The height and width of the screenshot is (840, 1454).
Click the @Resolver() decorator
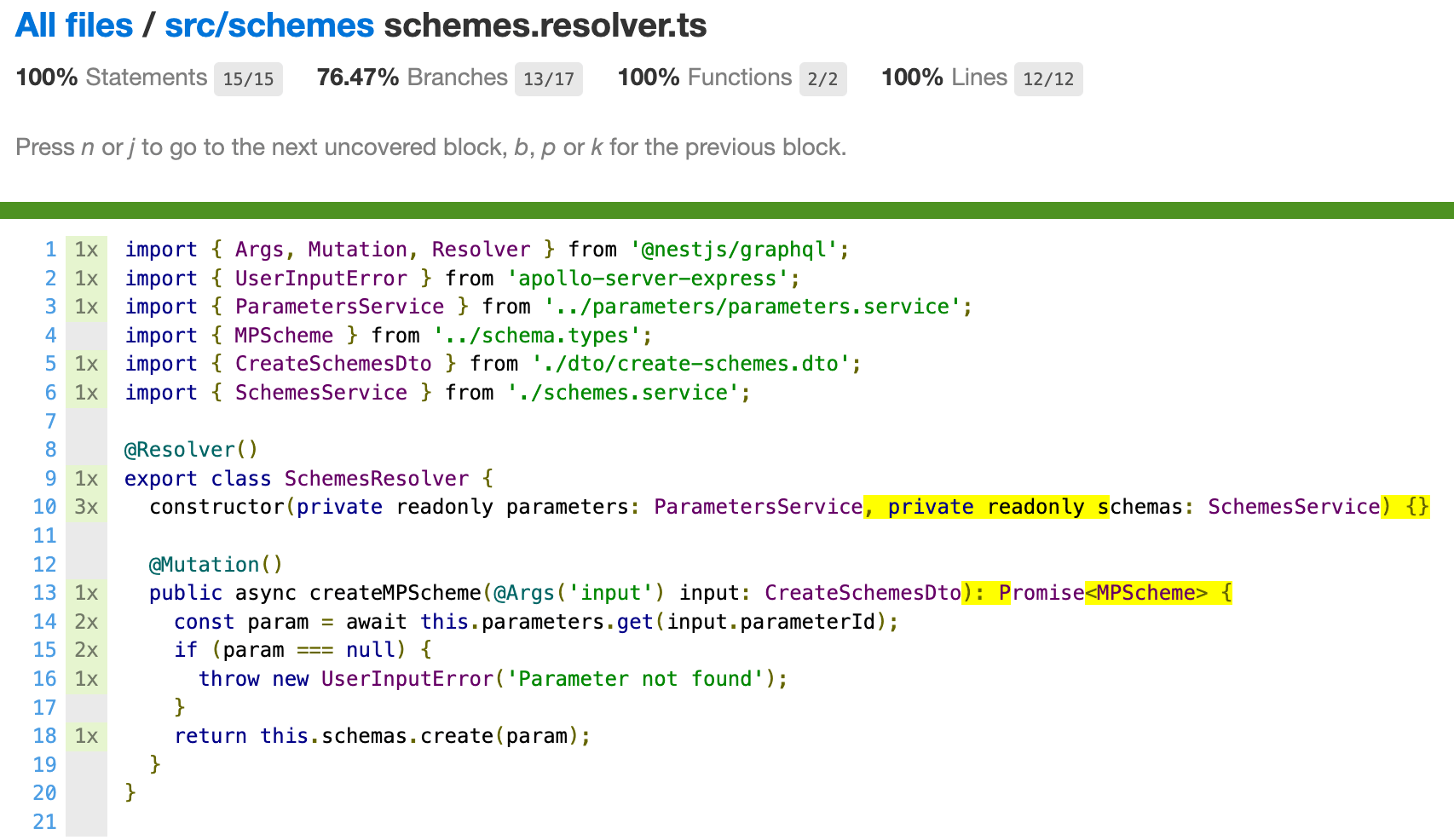coord(191,450)
